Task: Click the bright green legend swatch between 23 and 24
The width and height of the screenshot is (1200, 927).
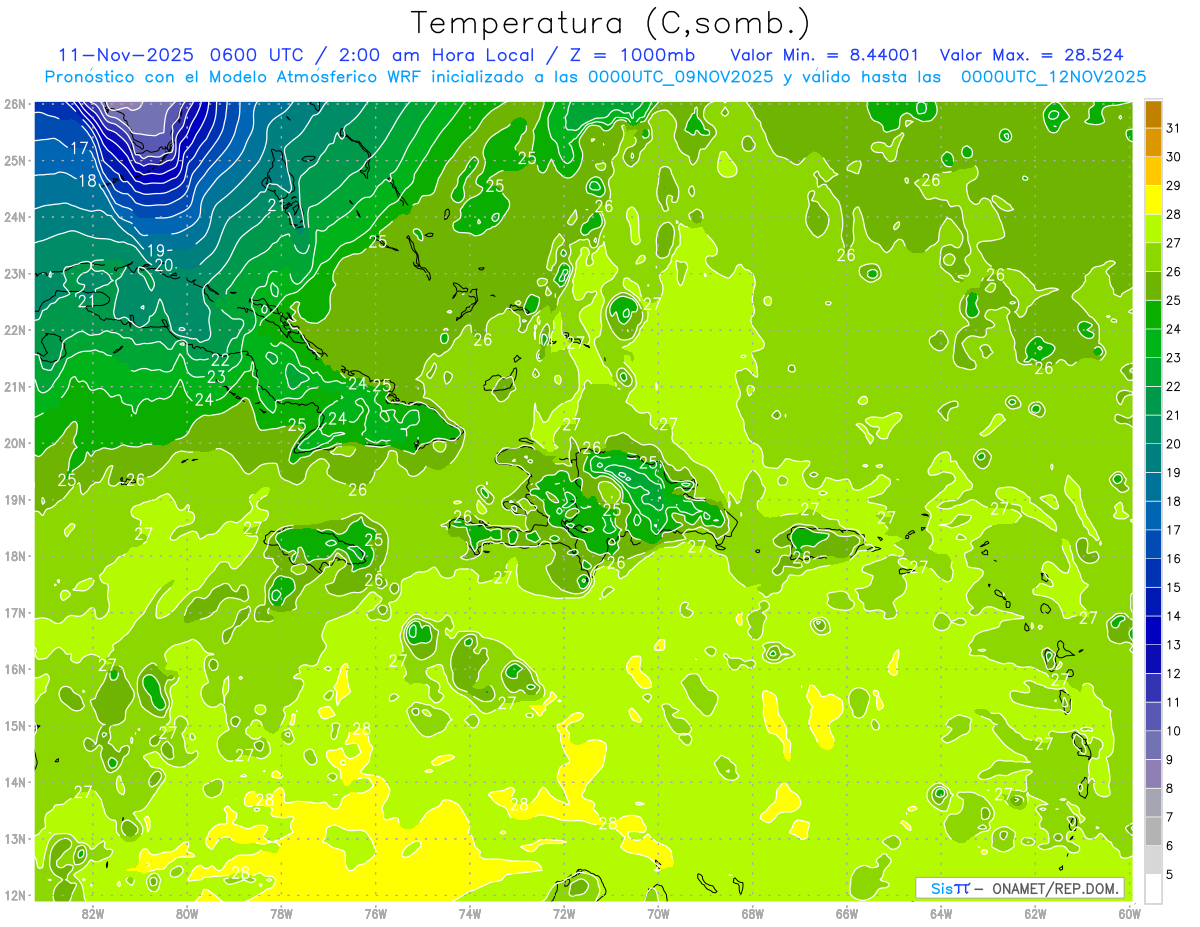Action: point(1153,344)
